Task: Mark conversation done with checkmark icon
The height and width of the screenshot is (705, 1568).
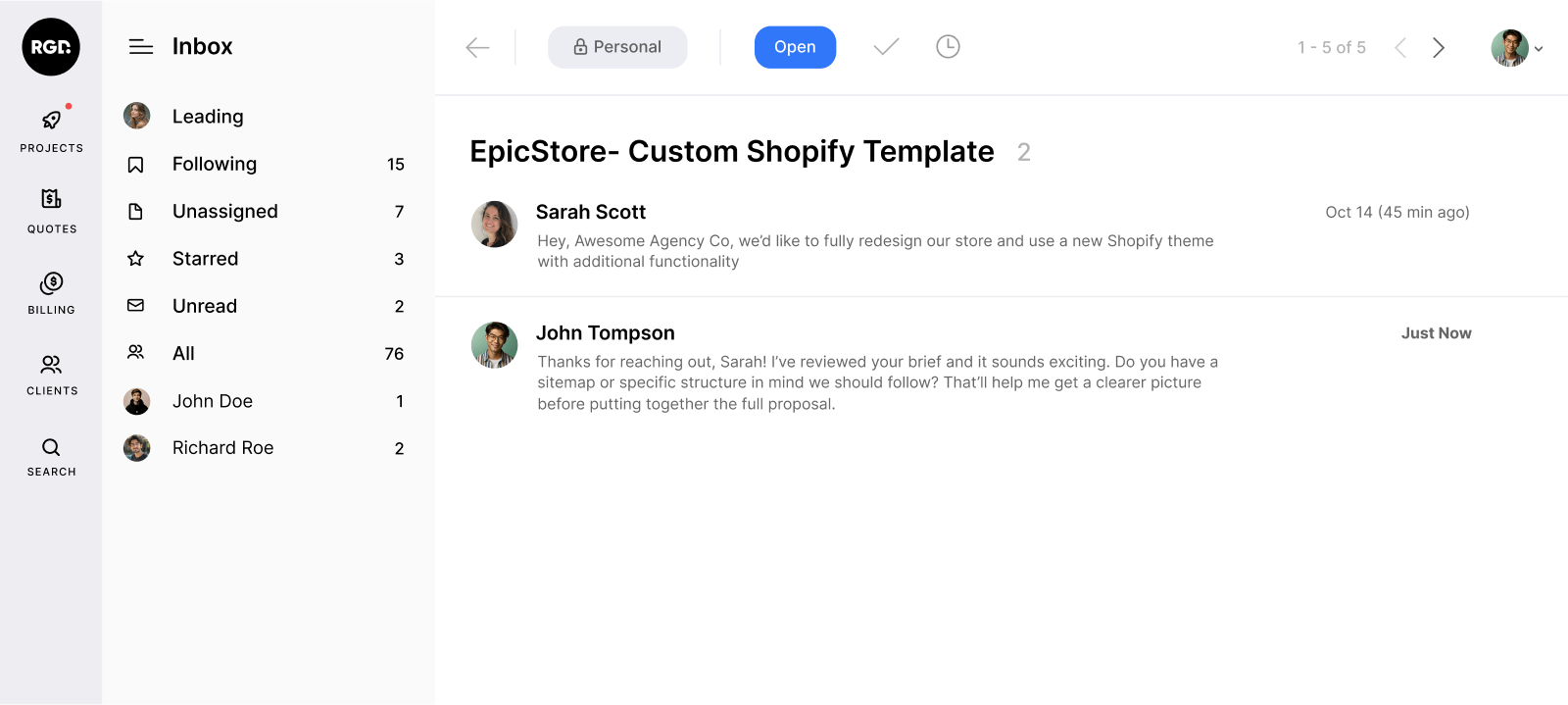Action: 886,47
